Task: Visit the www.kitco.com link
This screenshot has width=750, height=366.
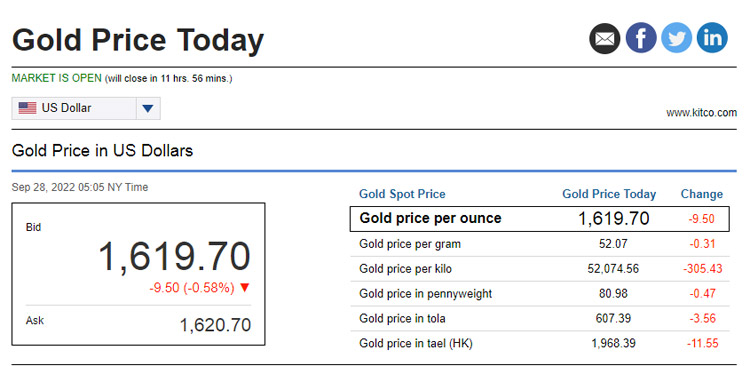Action: (701, 113)
